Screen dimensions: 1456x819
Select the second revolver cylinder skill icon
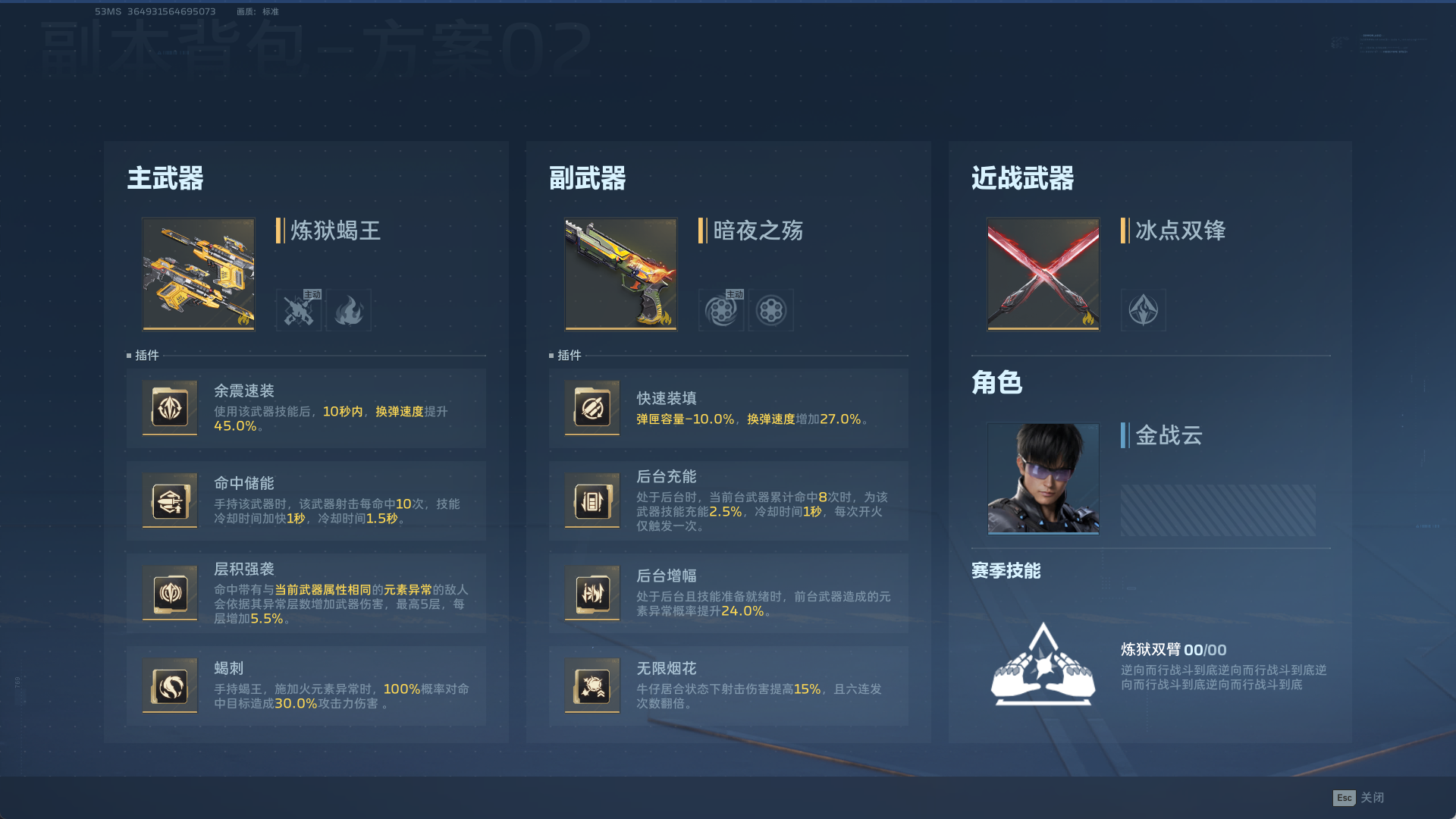click(x=771, y=310)
